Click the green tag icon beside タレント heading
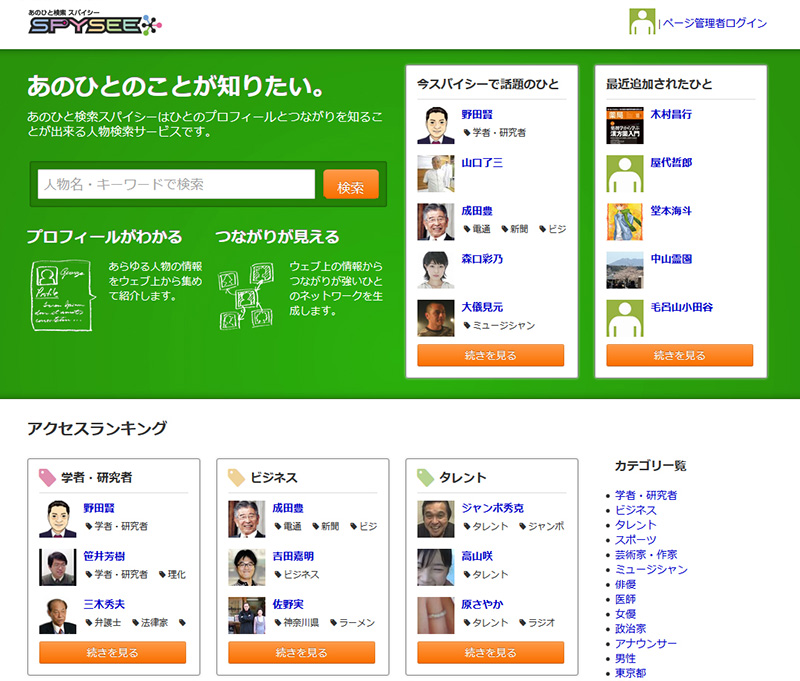Viewport: 800px width, 681px height. (425, 478)
